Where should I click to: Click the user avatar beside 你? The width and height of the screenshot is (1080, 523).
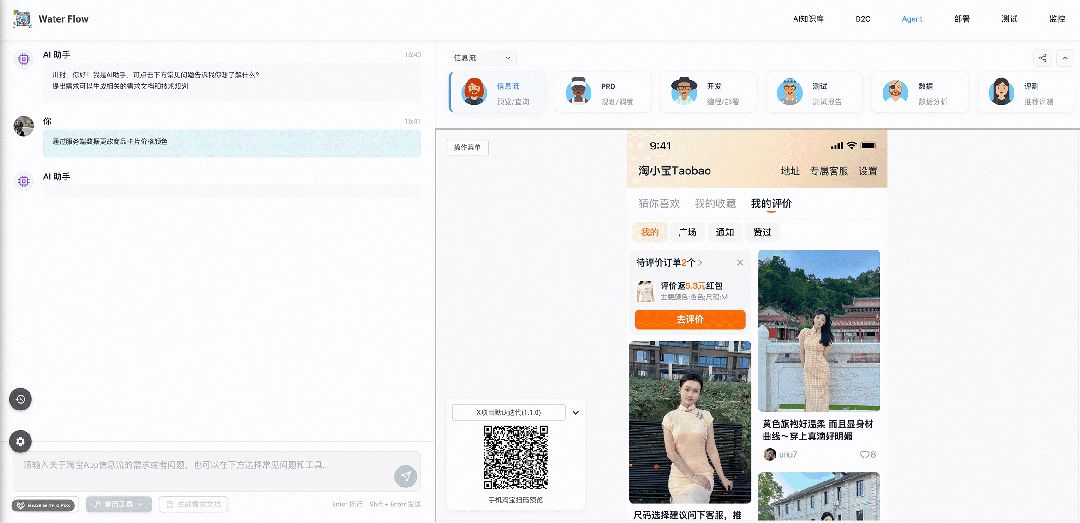(x=24, y=126)
